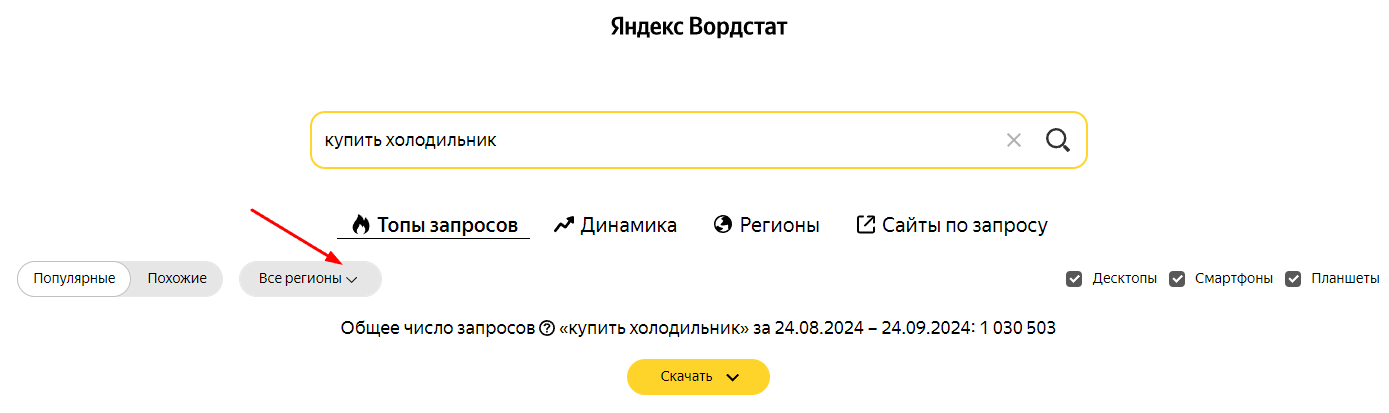The width and height of the screenshot is (1389, 413).
Task: Click the external-link icon beside Сайты по запросу
Action: (x=866, y=225)
